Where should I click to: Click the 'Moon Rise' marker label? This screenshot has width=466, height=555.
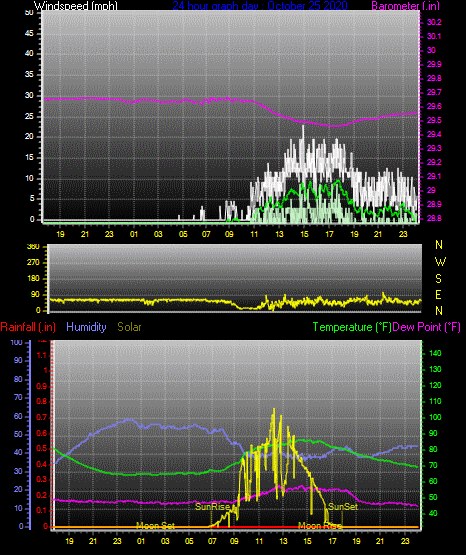click(x=320, y=526)
